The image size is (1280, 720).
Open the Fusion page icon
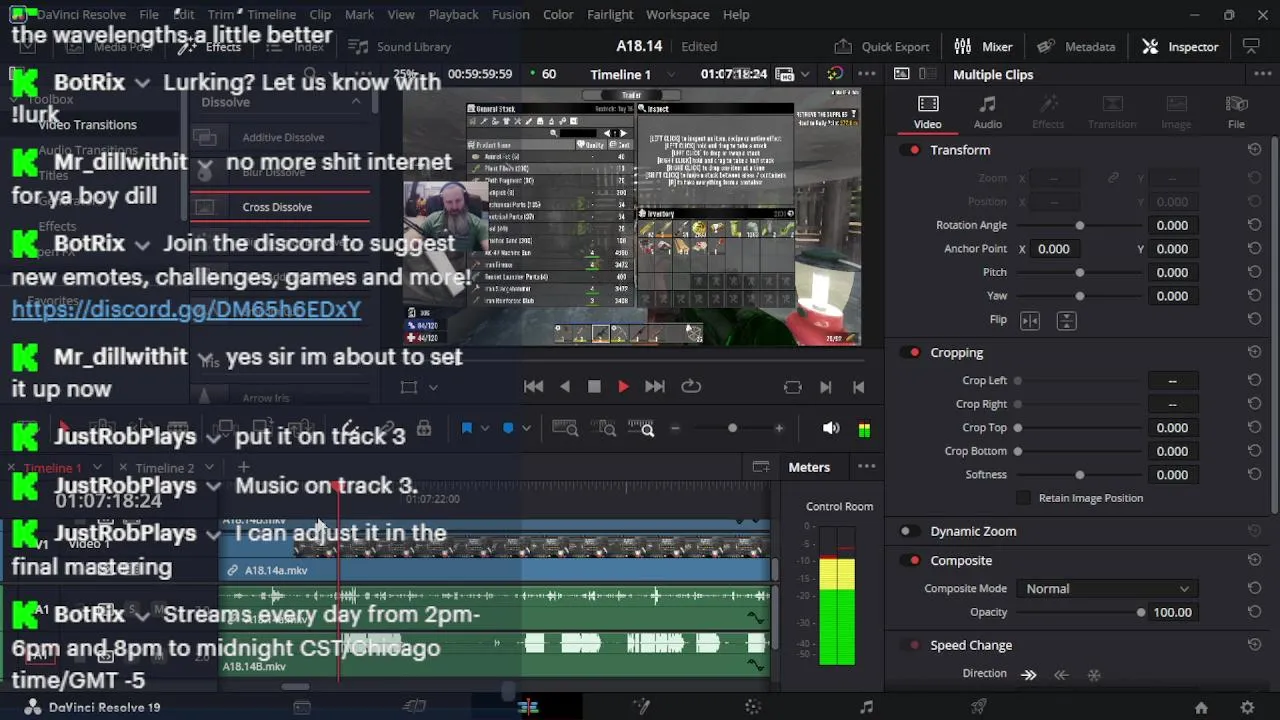641,707
